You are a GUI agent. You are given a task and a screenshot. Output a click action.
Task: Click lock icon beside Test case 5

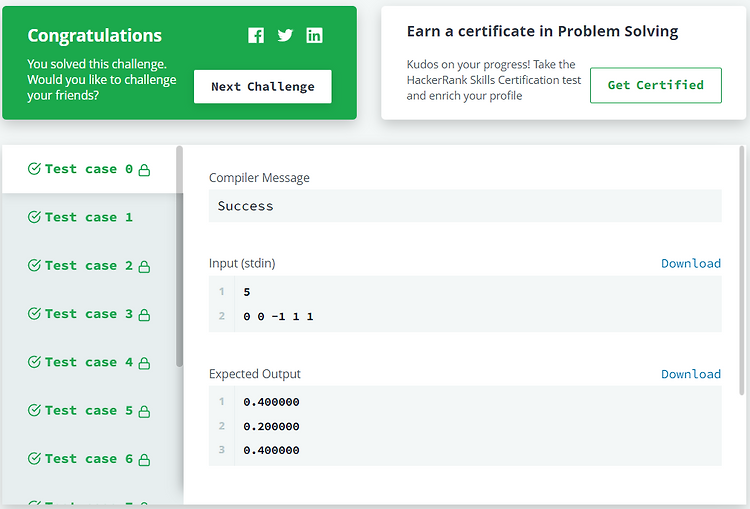pos(144,411)
